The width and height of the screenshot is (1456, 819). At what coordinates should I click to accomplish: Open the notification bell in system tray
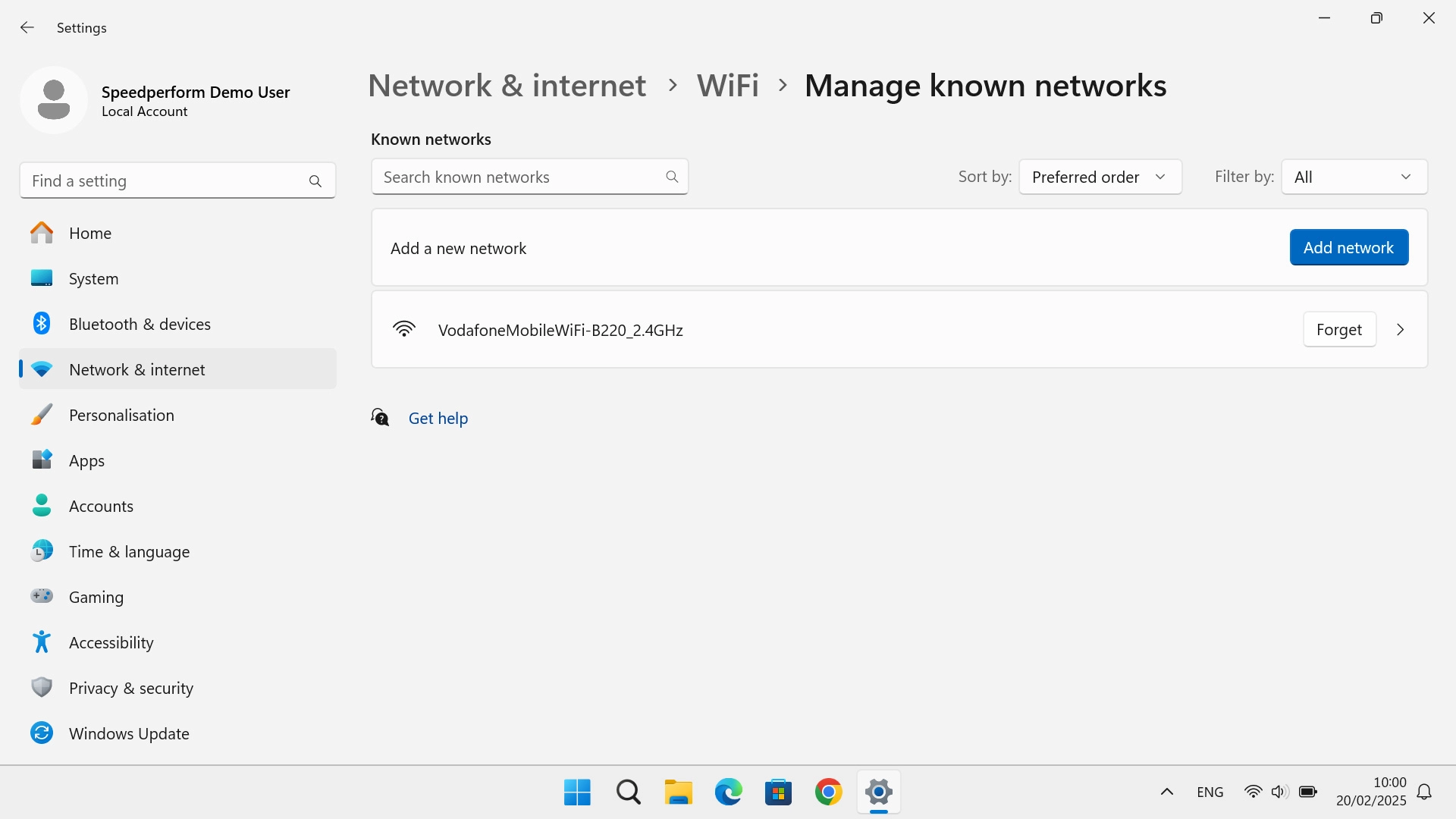pyautogui.click(x=1425, y=792)
